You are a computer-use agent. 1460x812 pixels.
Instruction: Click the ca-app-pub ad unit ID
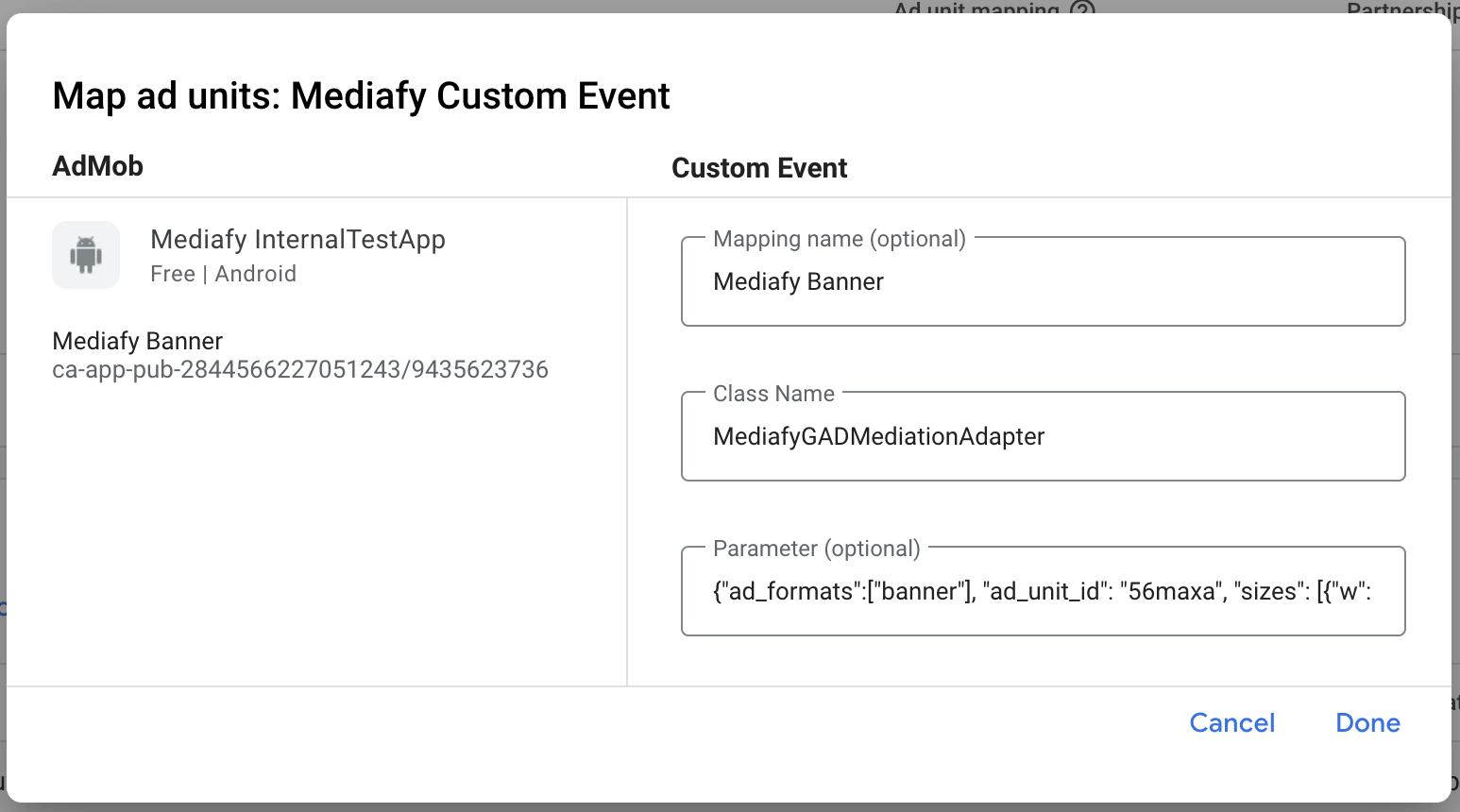(x=300, y=369)
